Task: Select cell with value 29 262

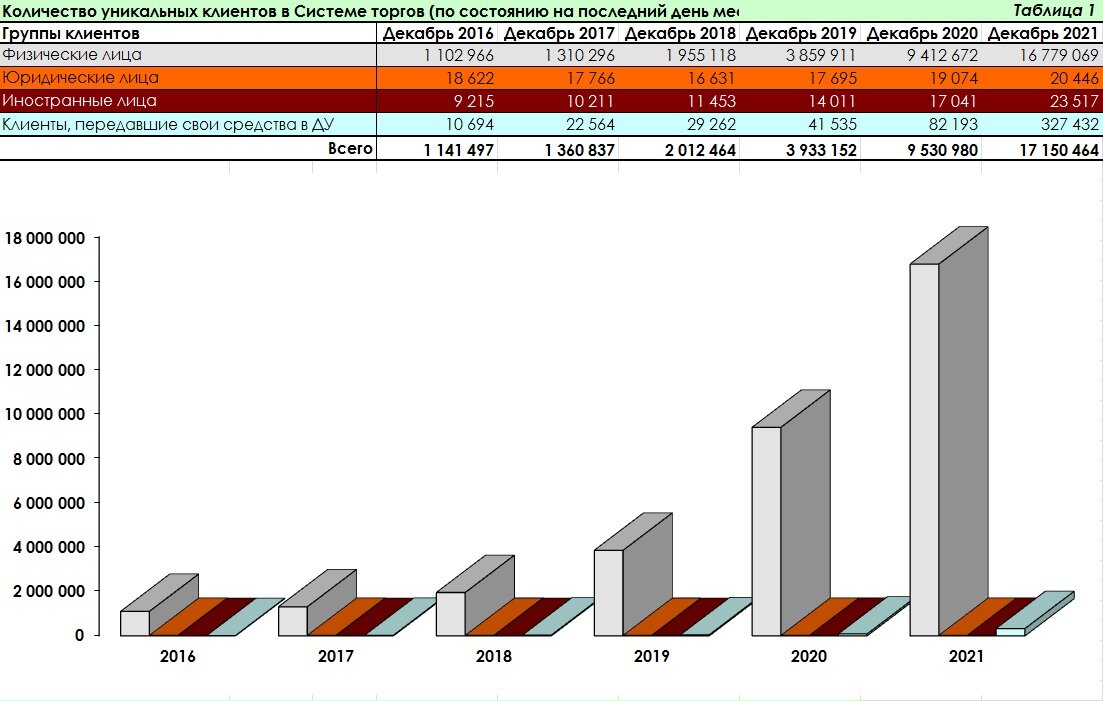Action: (679, 124)
